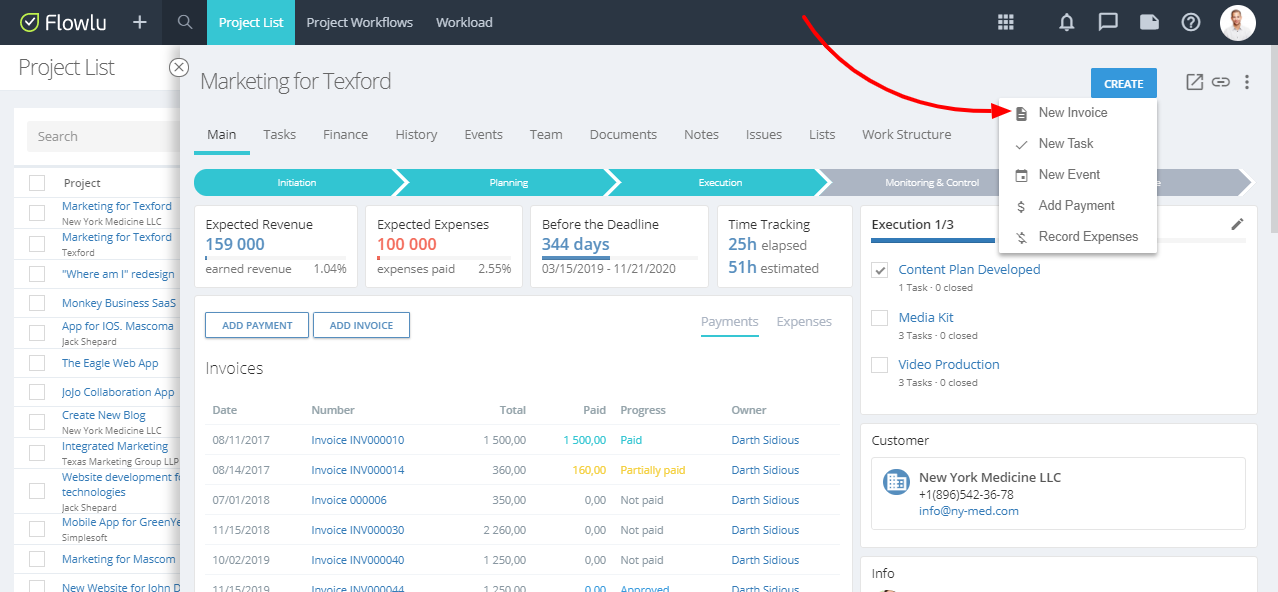Toggle Content Plan Developed checkbox
Image resolution: width=1278 pixels, height=592 pixels.
tap(880, 270)
